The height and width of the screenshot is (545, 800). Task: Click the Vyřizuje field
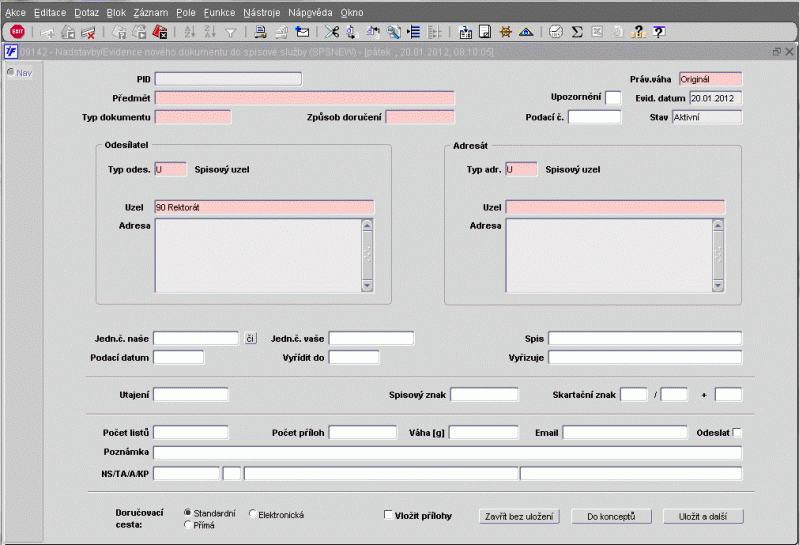click(645, 357)
